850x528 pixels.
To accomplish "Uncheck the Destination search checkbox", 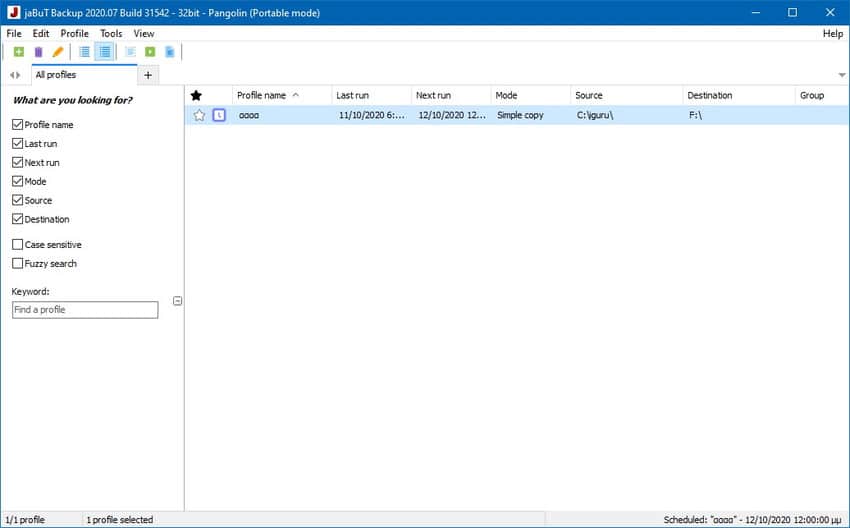I will click(17, 220).
